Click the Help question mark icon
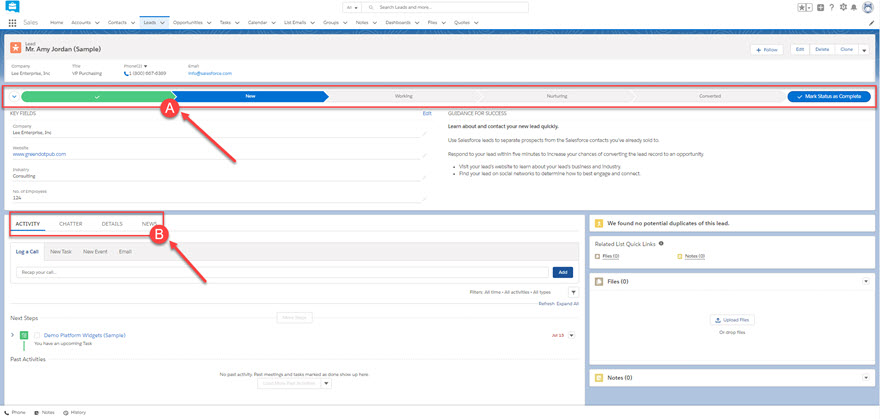 [x=832, y=7]
